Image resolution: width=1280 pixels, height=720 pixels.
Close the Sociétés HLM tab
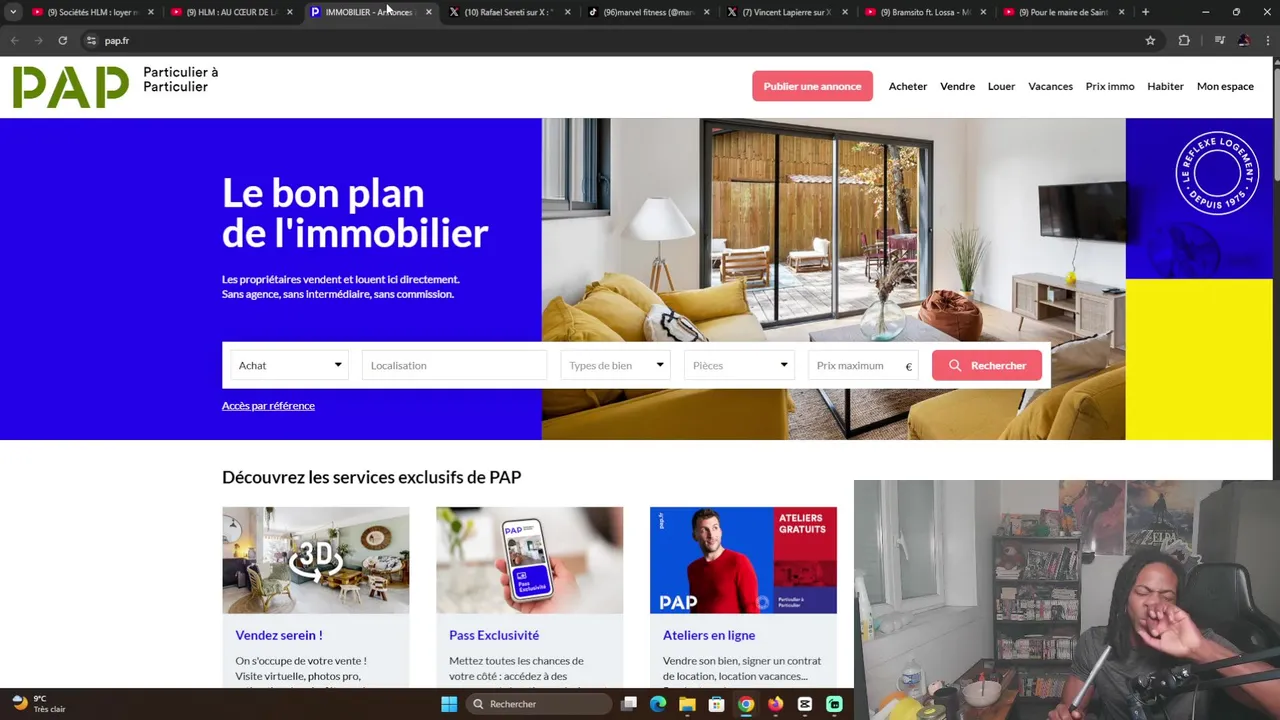pyautogui.click(x=151, y=12)
